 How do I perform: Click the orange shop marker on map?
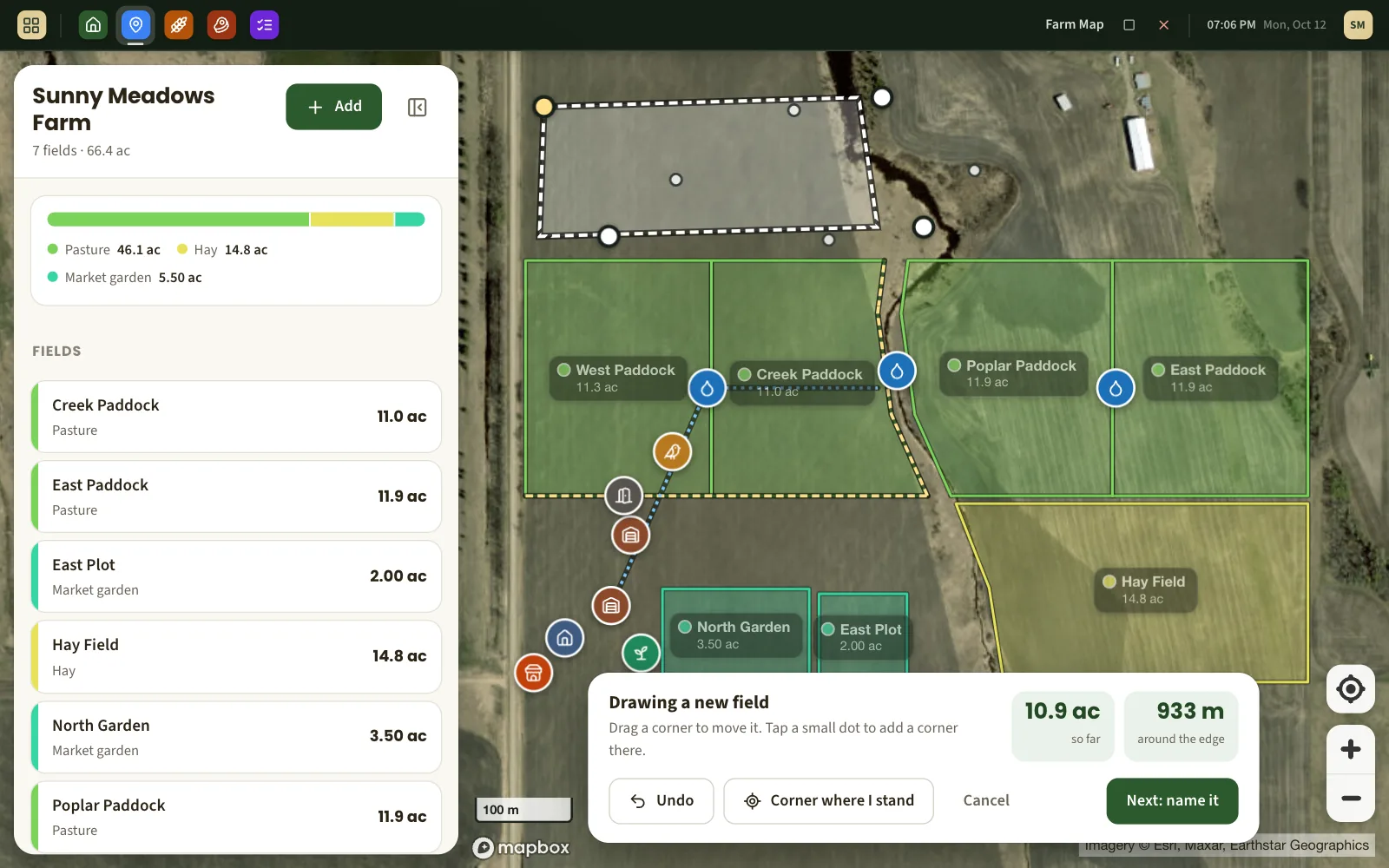coord(534,673)
